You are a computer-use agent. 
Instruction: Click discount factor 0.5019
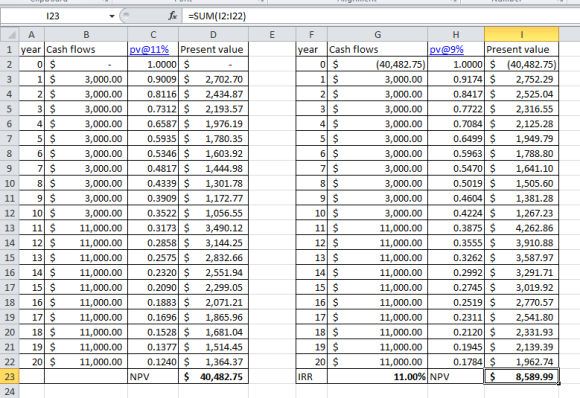click(x=456, y=183)
